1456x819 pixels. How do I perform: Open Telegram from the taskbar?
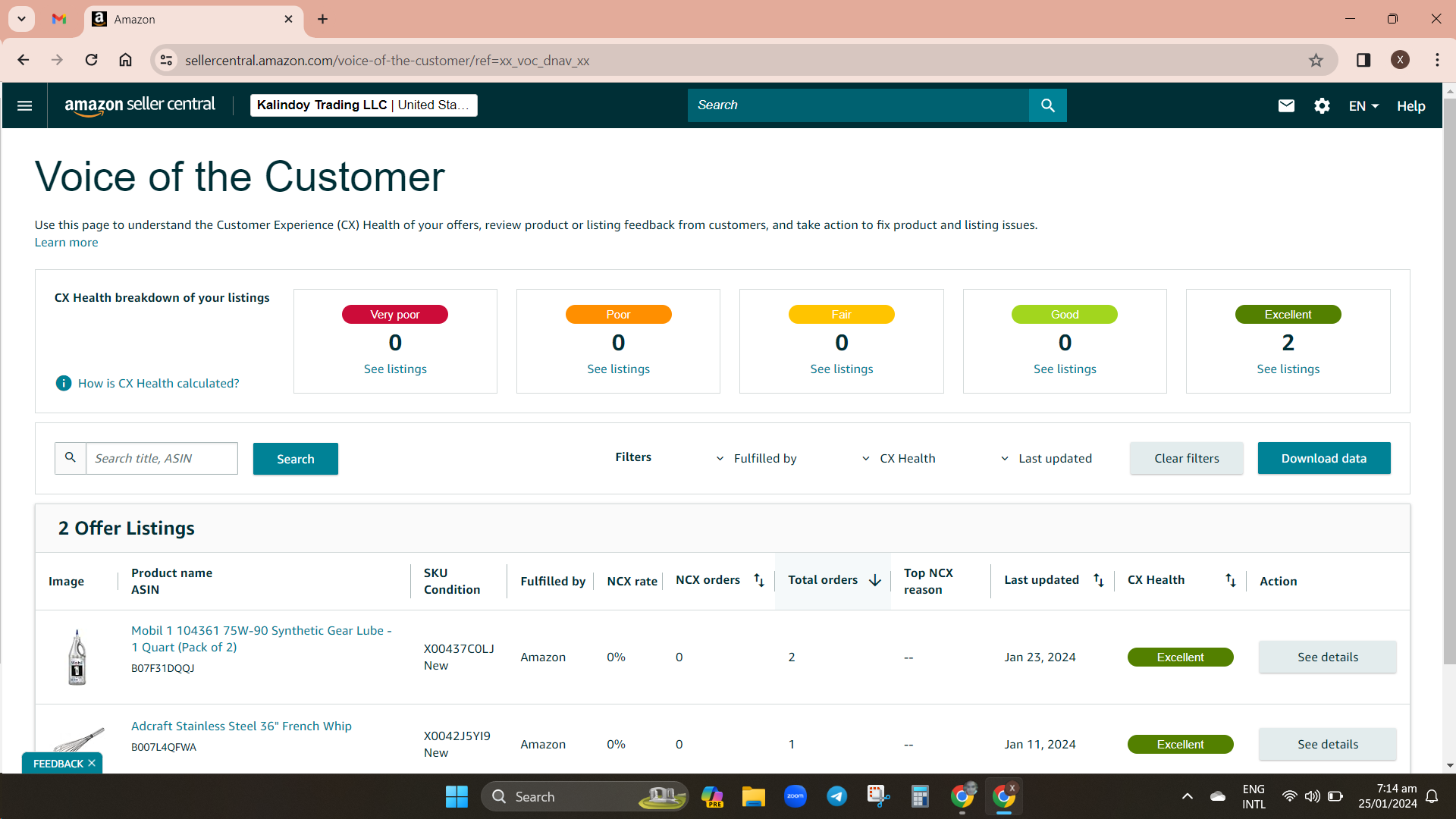(x=836, y=796)
